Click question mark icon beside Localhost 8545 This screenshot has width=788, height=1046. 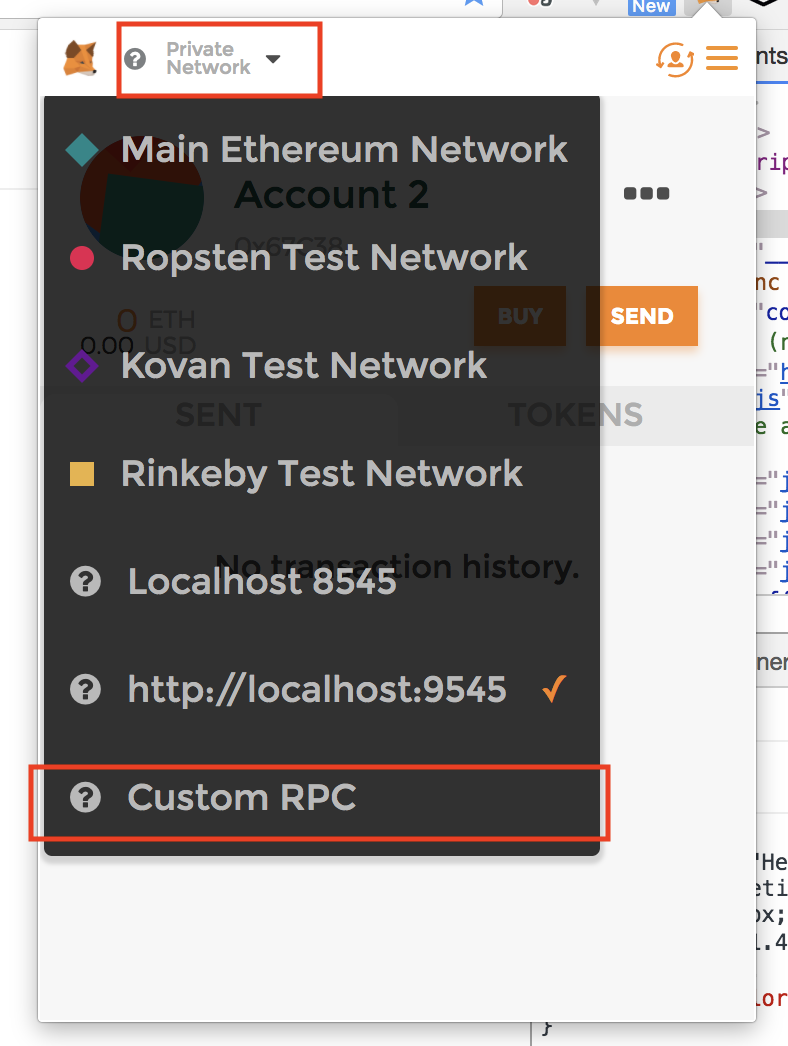coord(86,582)
